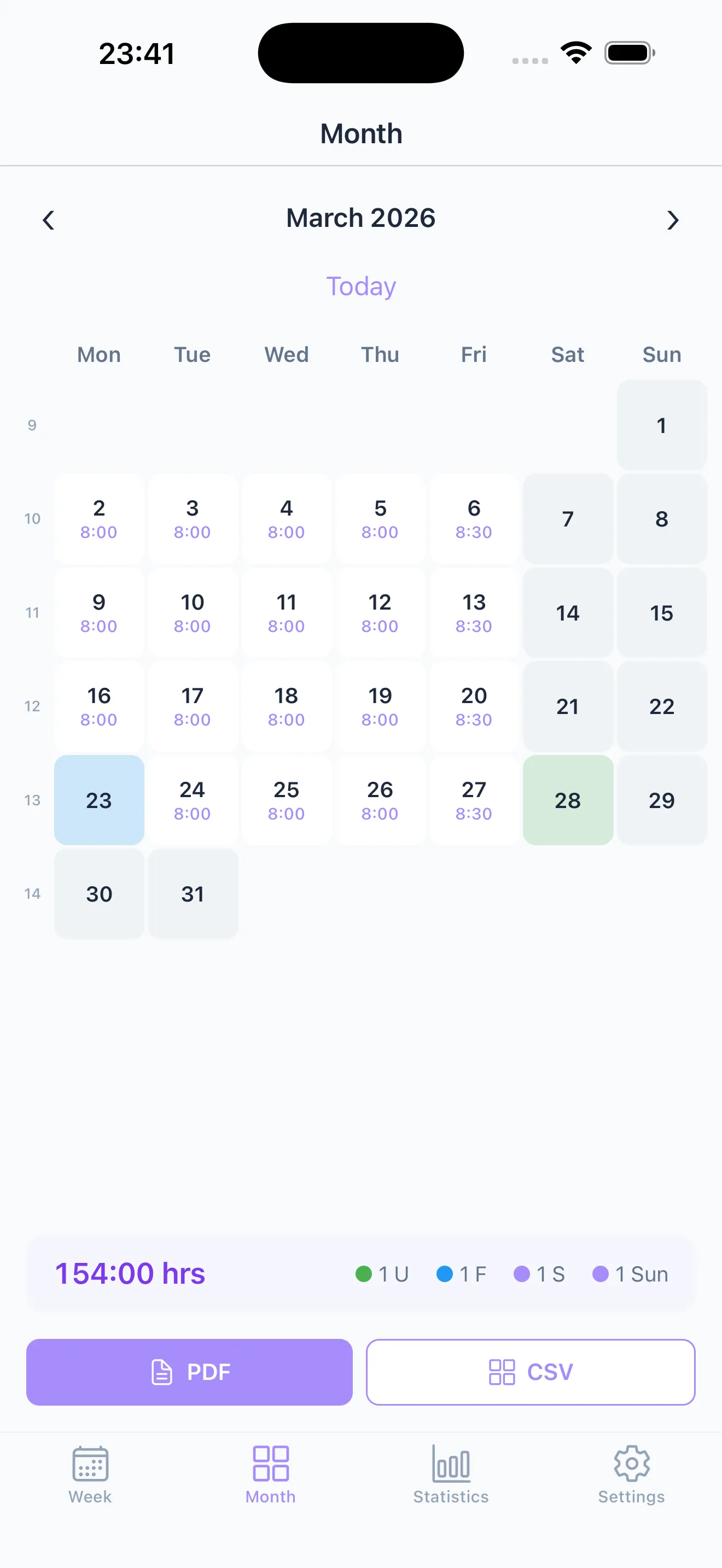Click the grid icon inside the CSV button
The height and width of the screenshot is (1568, 722).
[502, 1372]
